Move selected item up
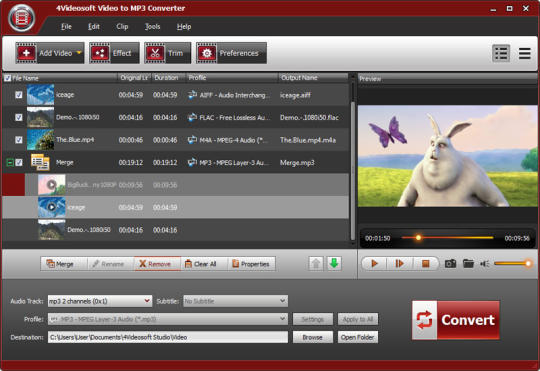 pos(315,264)
